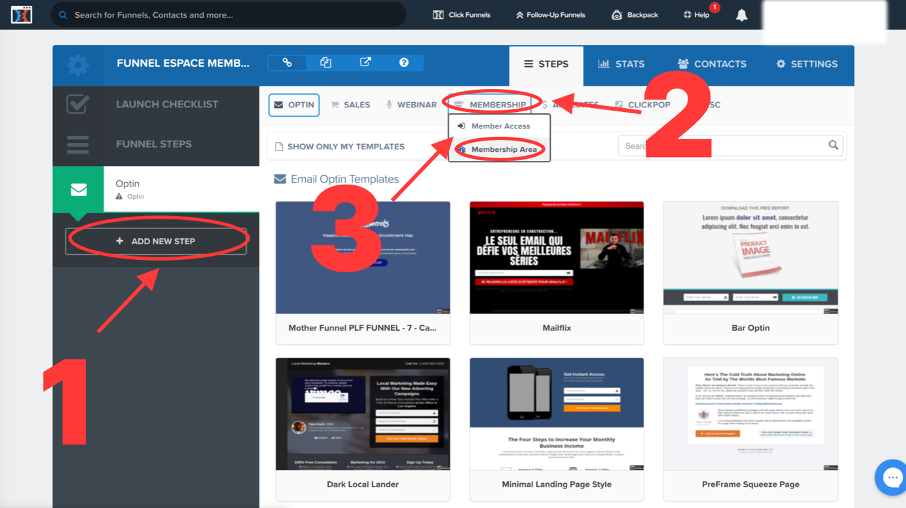Viewport: 906px width, 508px height.
Task: Open the Help menu
Action: point(696,15)
